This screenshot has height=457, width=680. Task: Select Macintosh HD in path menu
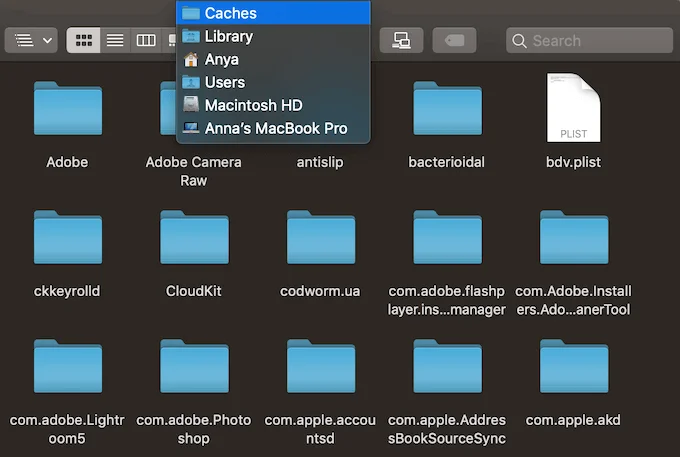(x=273, y=105)
